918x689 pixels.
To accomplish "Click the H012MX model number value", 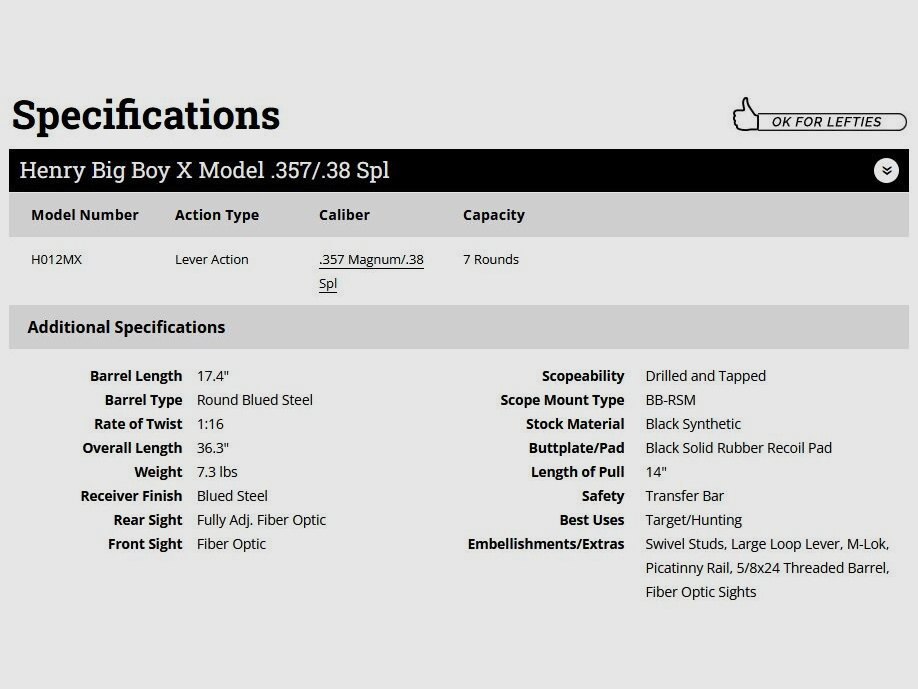I will pos(57,259).
